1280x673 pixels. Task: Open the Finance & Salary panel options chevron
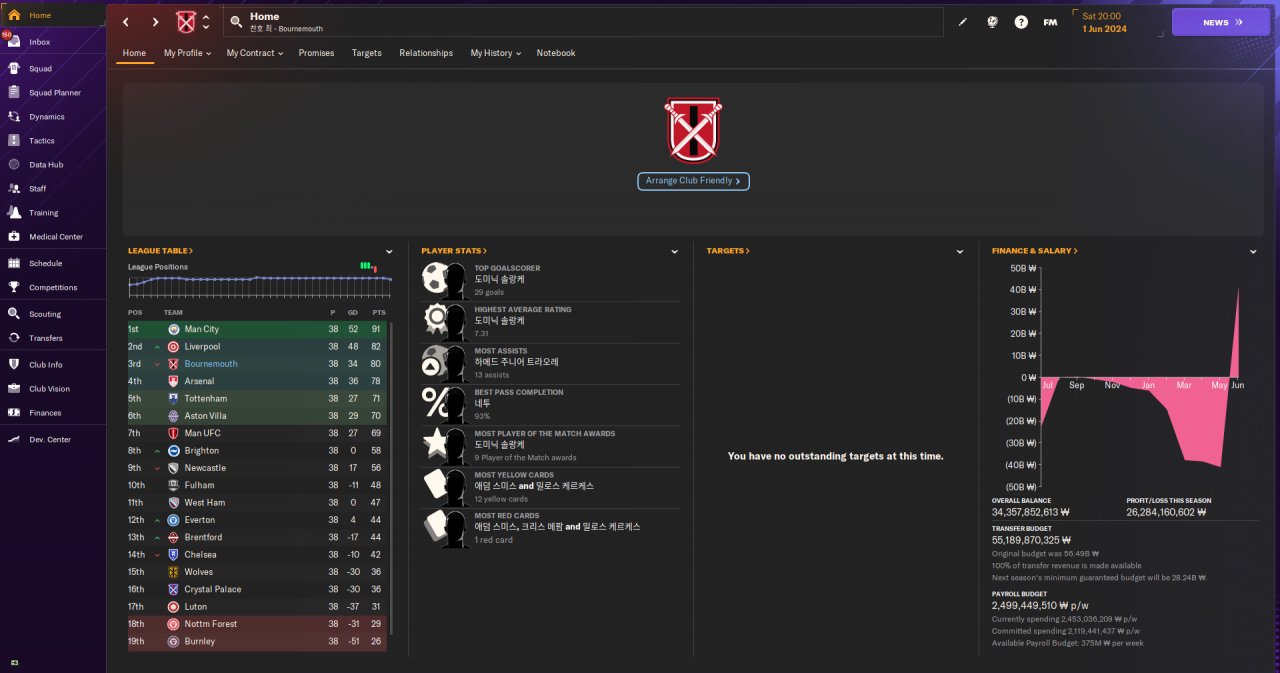(x=1253, y=252)
